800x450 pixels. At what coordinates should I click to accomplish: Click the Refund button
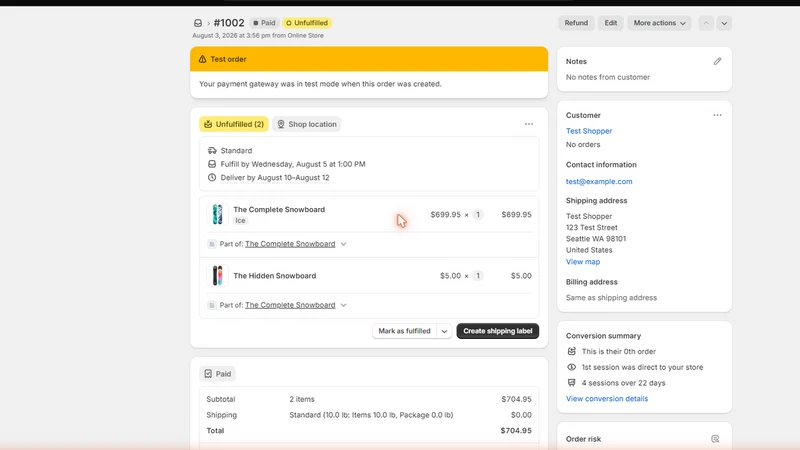coord(576,23)
